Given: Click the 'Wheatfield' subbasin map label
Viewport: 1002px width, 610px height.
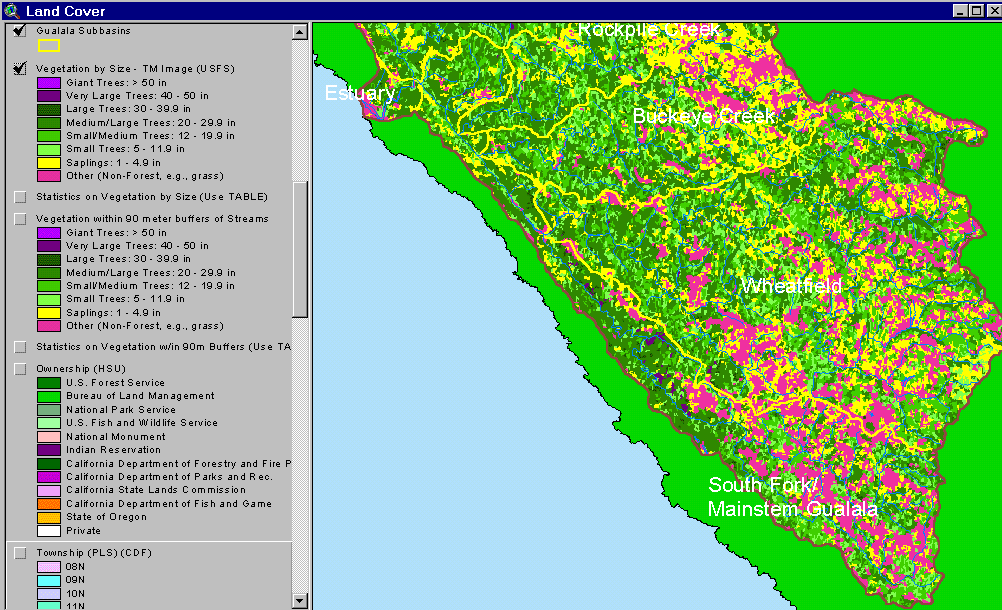Looking at the screenshot, I should (x=791, y=286).
